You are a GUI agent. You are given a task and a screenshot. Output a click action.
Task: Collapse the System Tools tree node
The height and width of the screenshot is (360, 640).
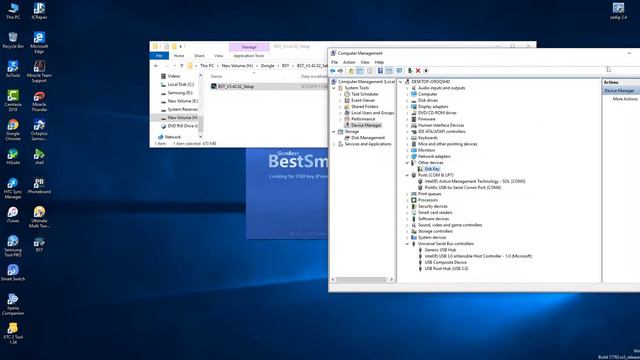(x=334, y=88)
